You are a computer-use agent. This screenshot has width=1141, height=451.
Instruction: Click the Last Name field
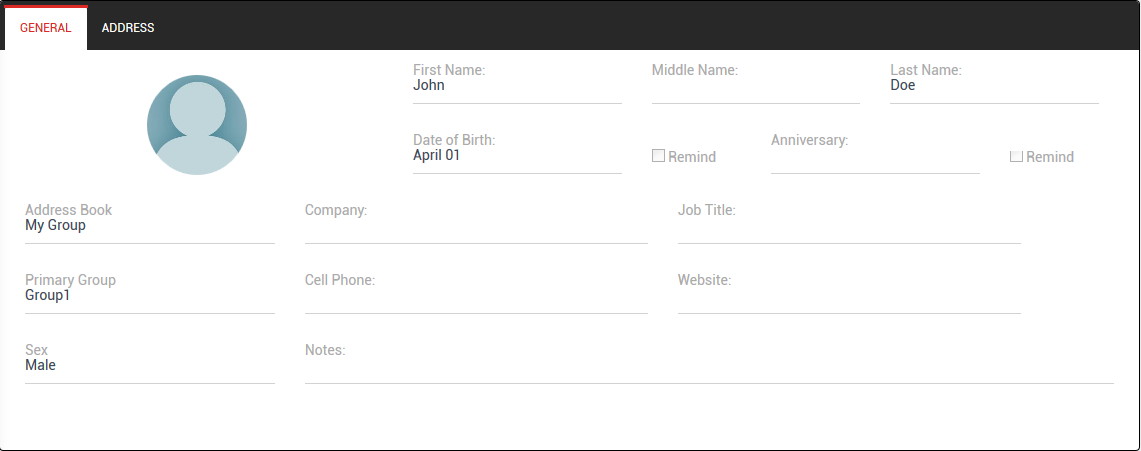coord(994,86)
